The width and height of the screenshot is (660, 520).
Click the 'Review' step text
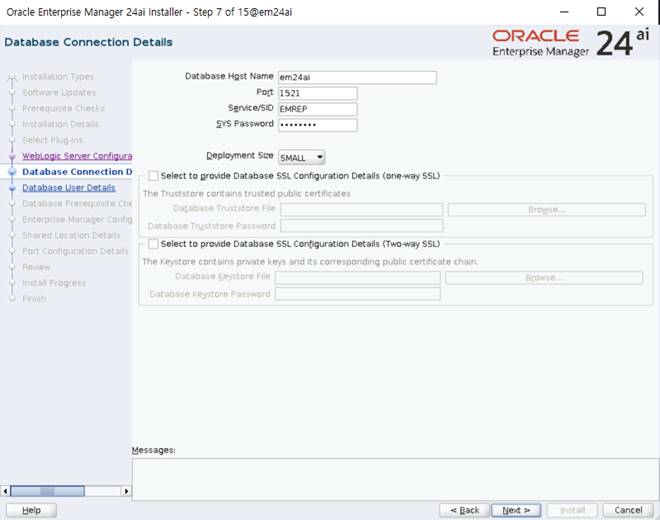(x=36, y=267)
